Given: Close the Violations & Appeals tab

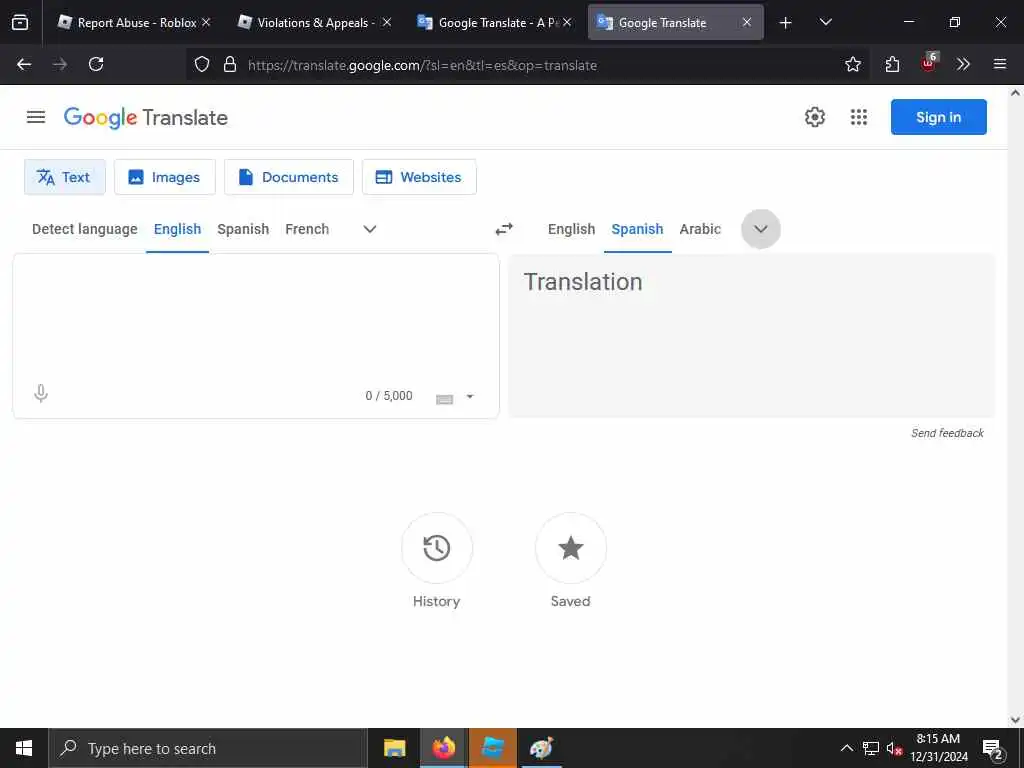Looking at the screenshot, I should pyautogui.click(x=387, y=22).
